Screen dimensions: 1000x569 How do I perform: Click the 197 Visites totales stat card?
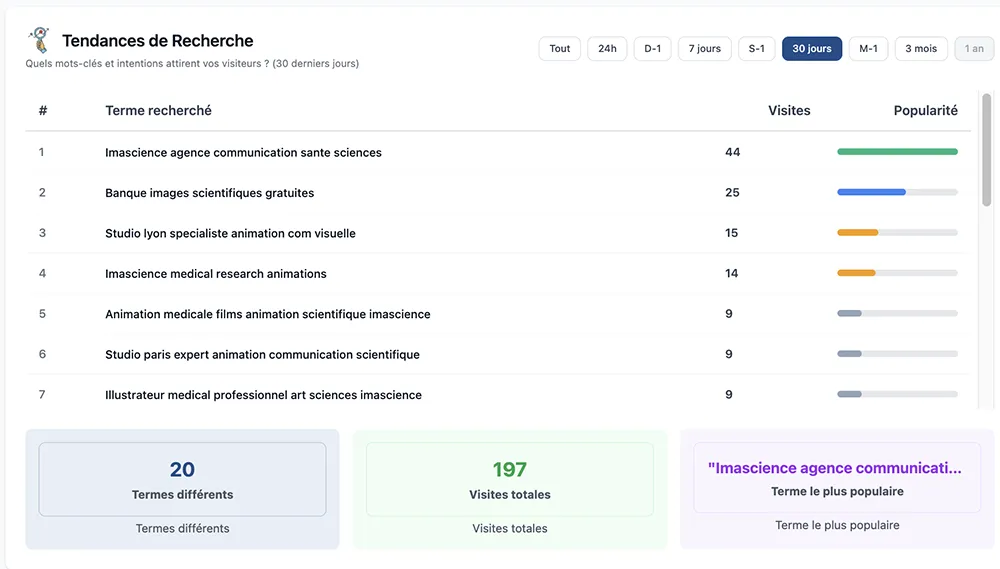tap(510, 489)
